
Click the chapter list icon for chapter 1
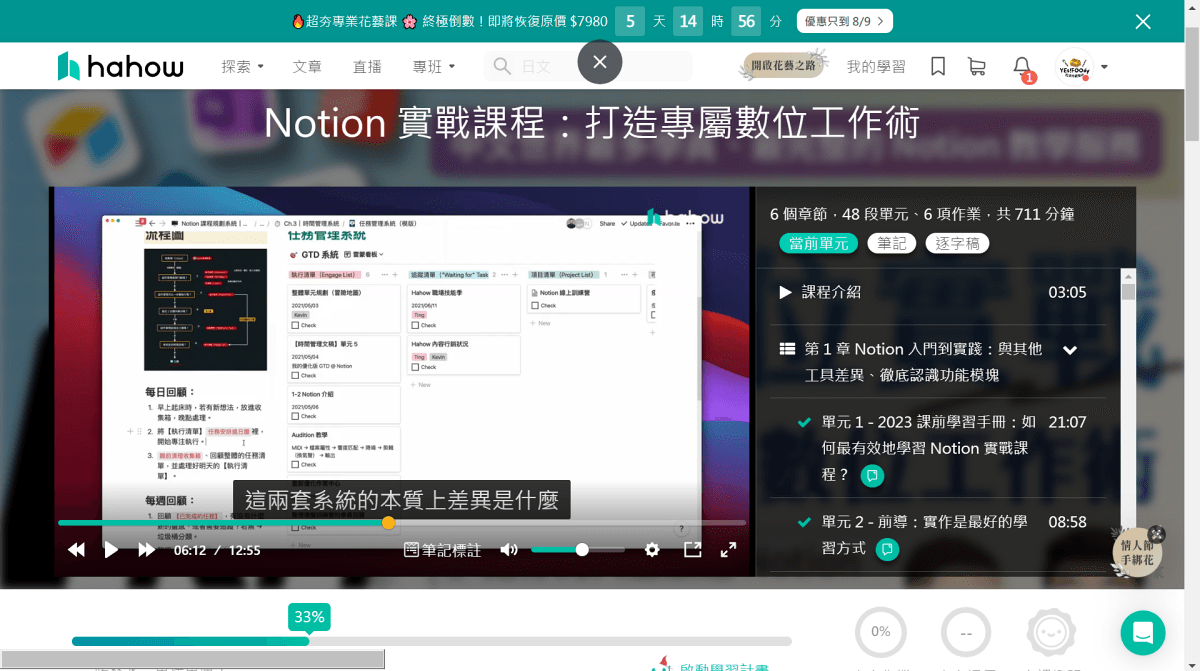[x=787, y=349]
